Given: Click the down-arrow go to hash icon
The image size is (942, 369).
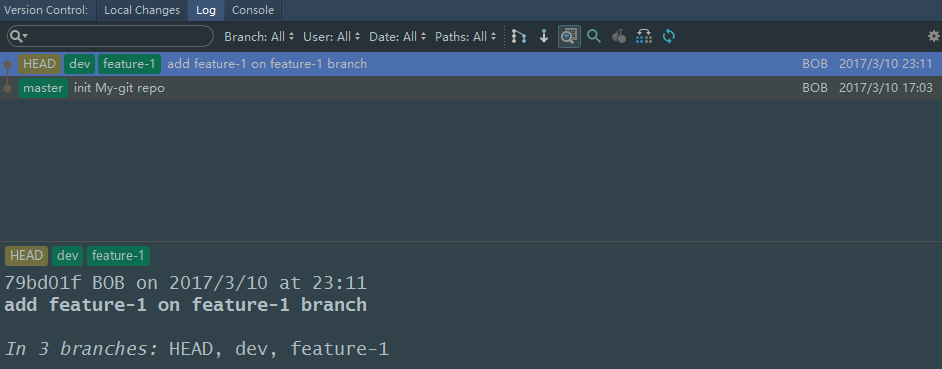Looking at the screenshot, I should (544, 37).
